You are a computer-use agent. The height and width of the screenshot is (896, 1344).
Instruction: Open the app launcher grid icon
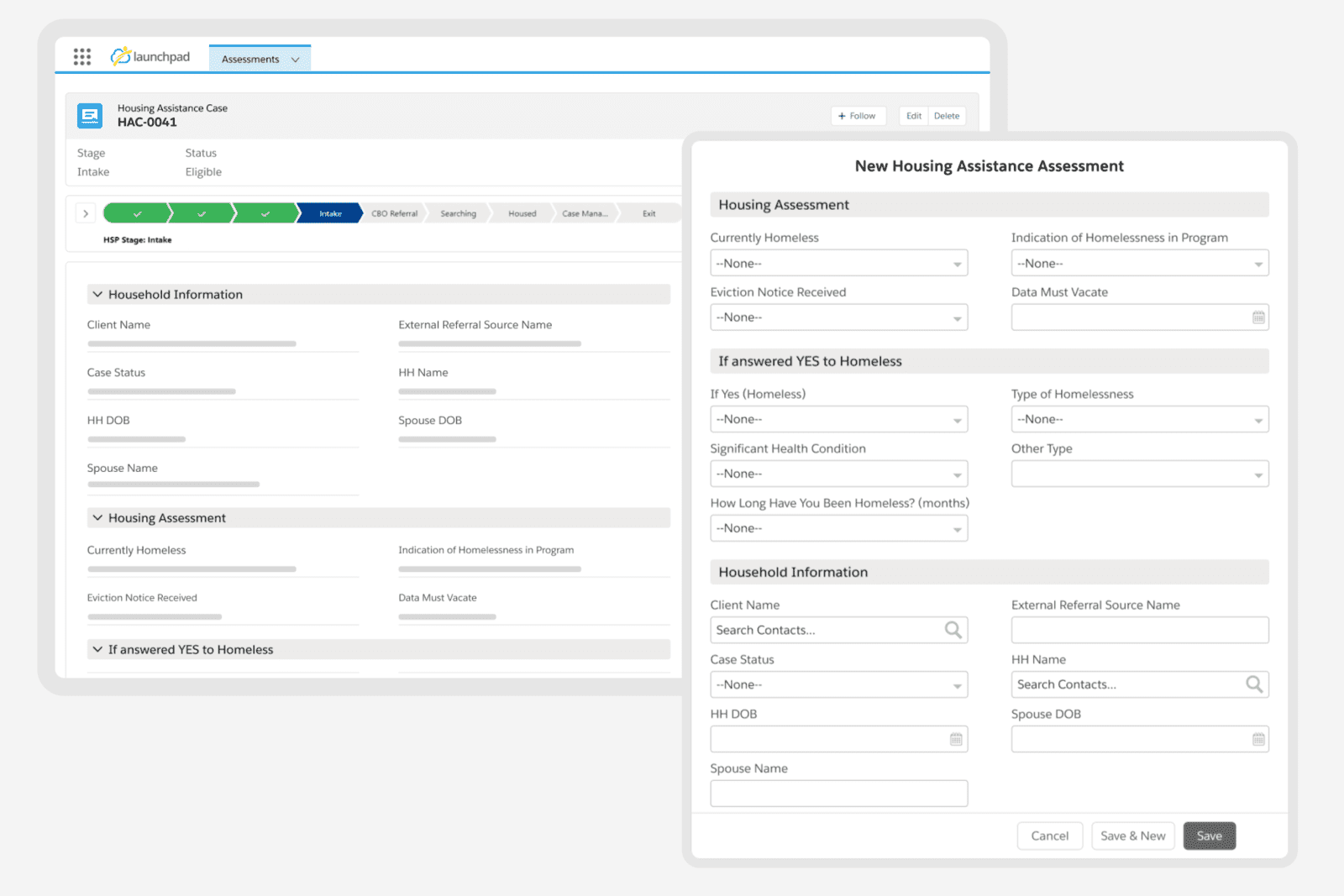[x=81, y=56]
